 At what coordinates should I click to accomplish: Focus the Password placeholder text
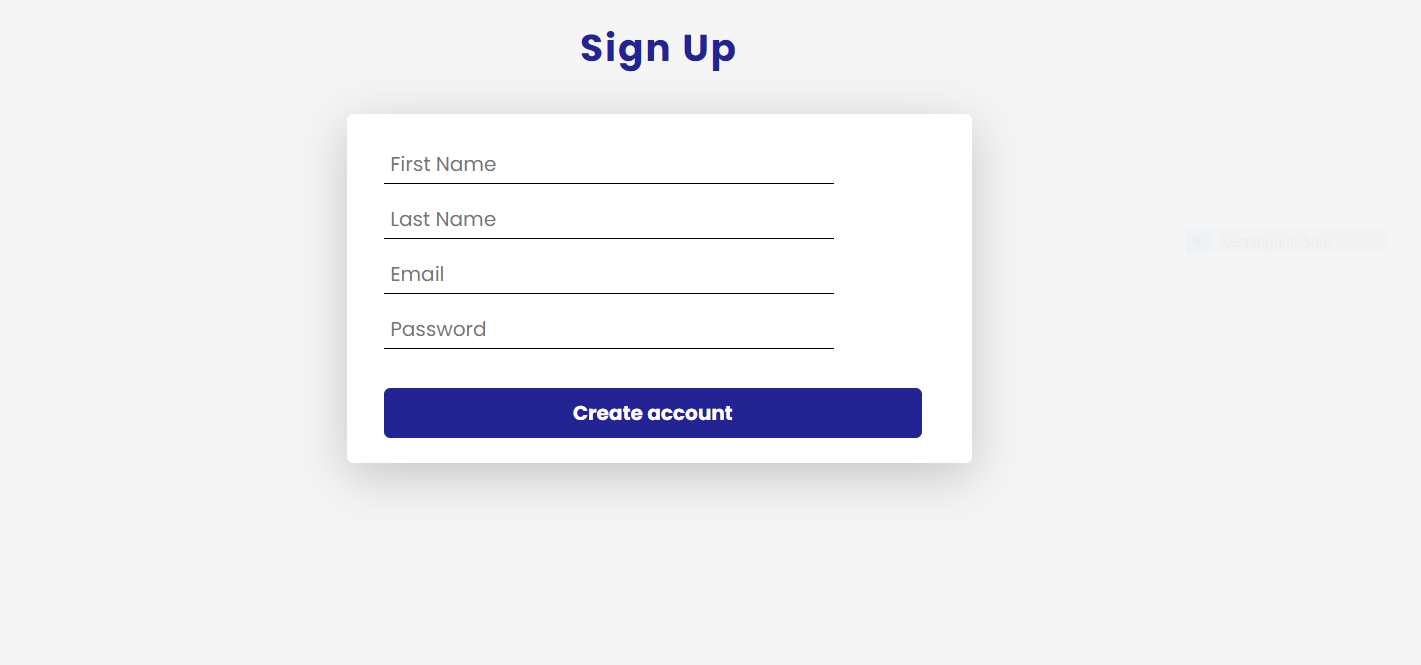(438, 329)
